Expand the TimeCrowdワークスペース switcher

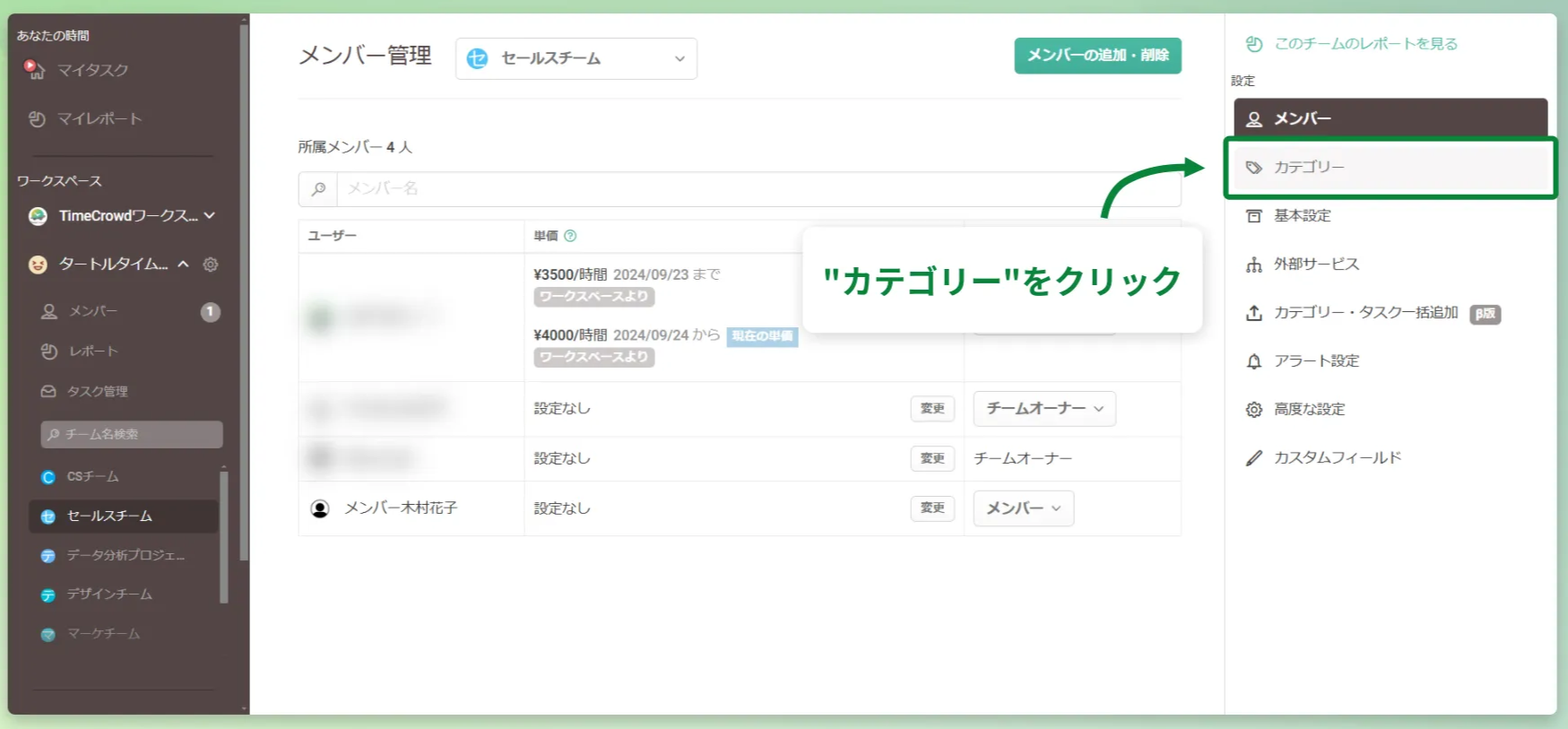[x=126, y=216]
